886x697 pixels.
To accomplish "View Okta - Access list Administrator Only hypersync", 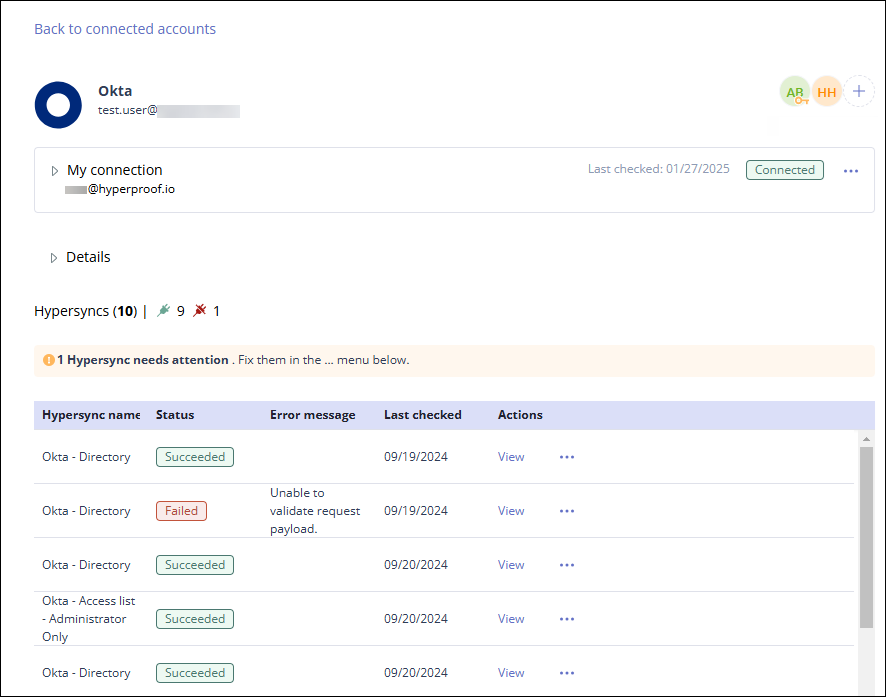I will 511,619.
